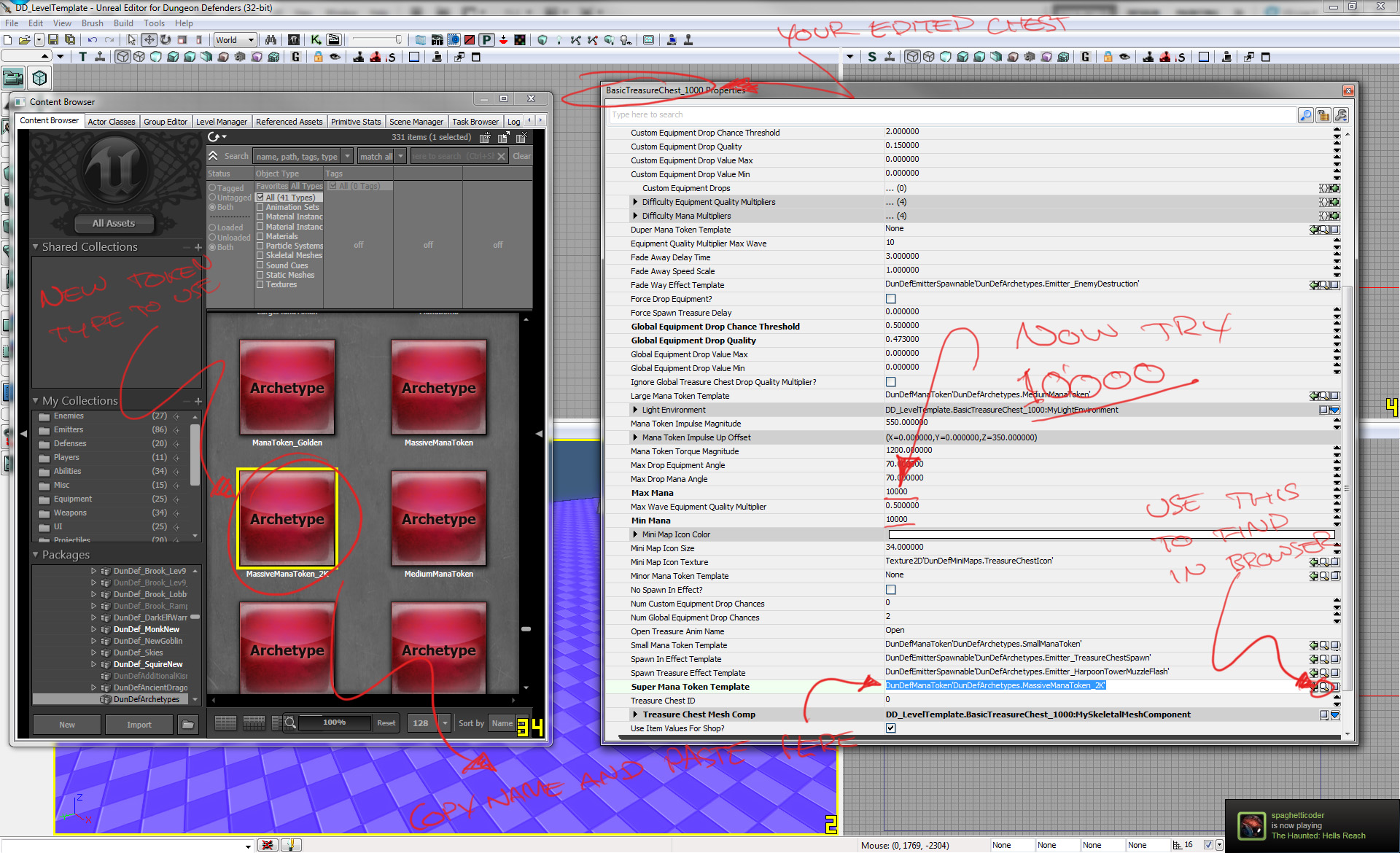Open the binoculars search actors tool
This screenshot has width=1400, height=853.
pos(271,40)
